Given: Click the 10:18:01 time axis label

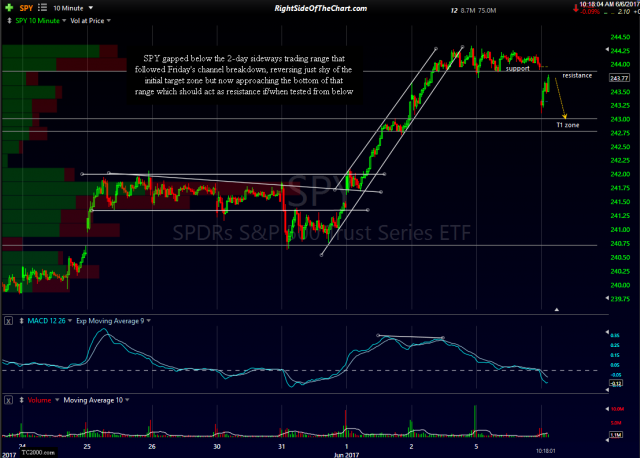Looking at the screenshot, I should 546,451.
